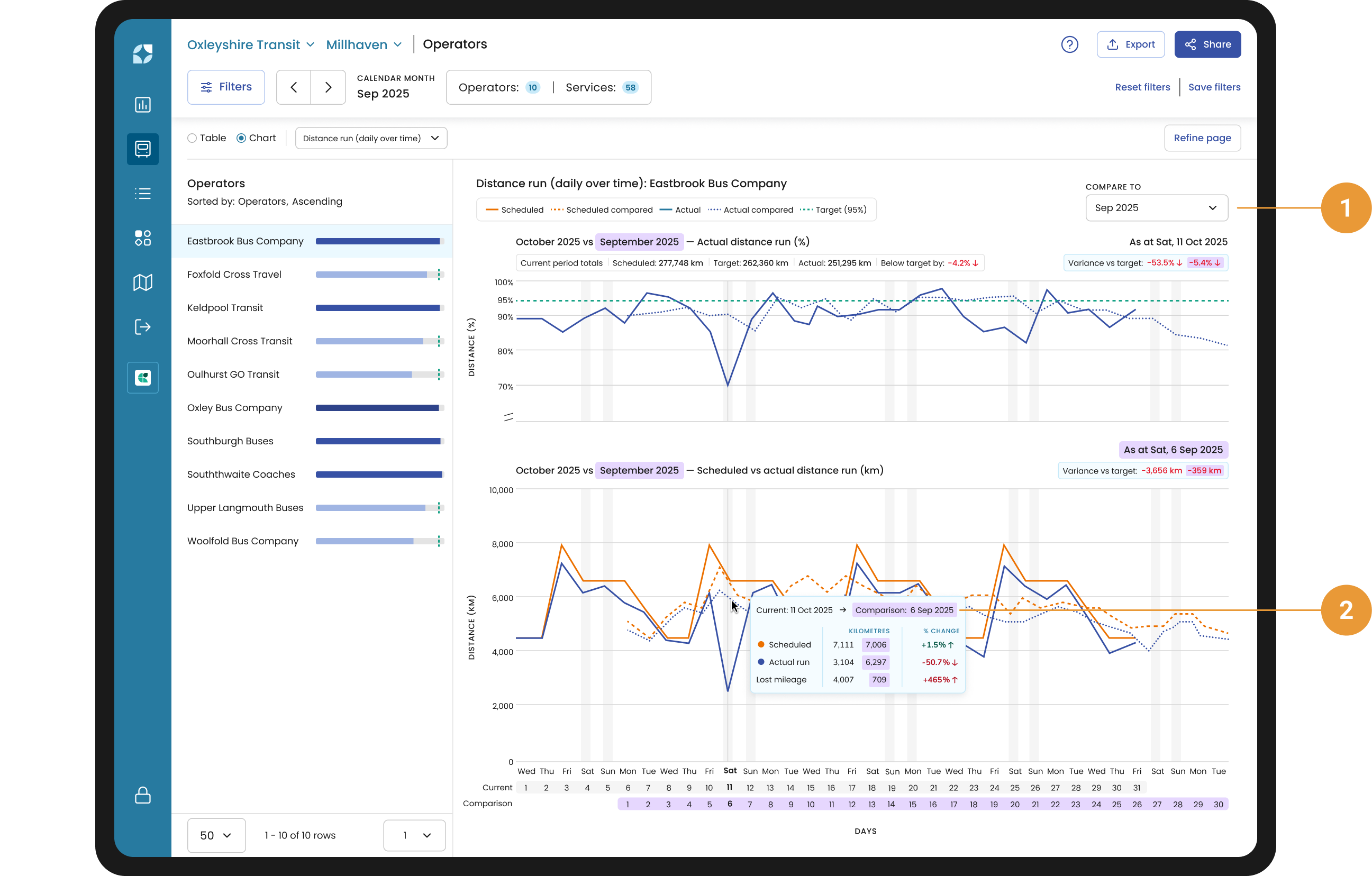Open the map sidebar icon
Viewport: 1372px width, 876px height.
[x=142, y=282]
